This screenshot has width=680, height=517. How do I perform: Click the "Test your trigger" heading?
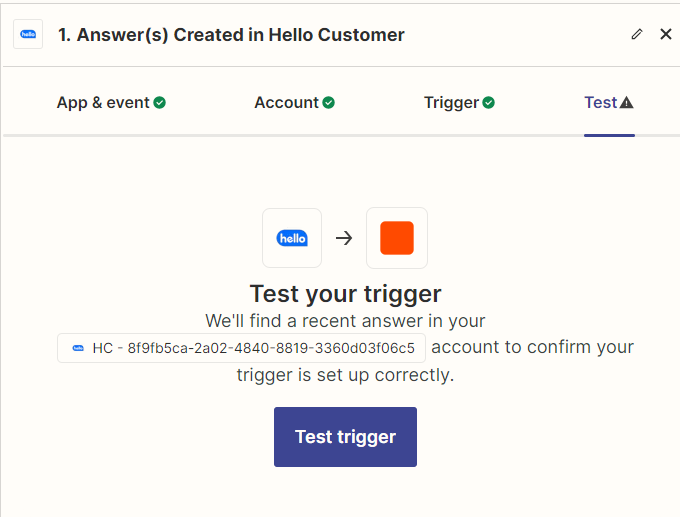[x=345, y=294]
